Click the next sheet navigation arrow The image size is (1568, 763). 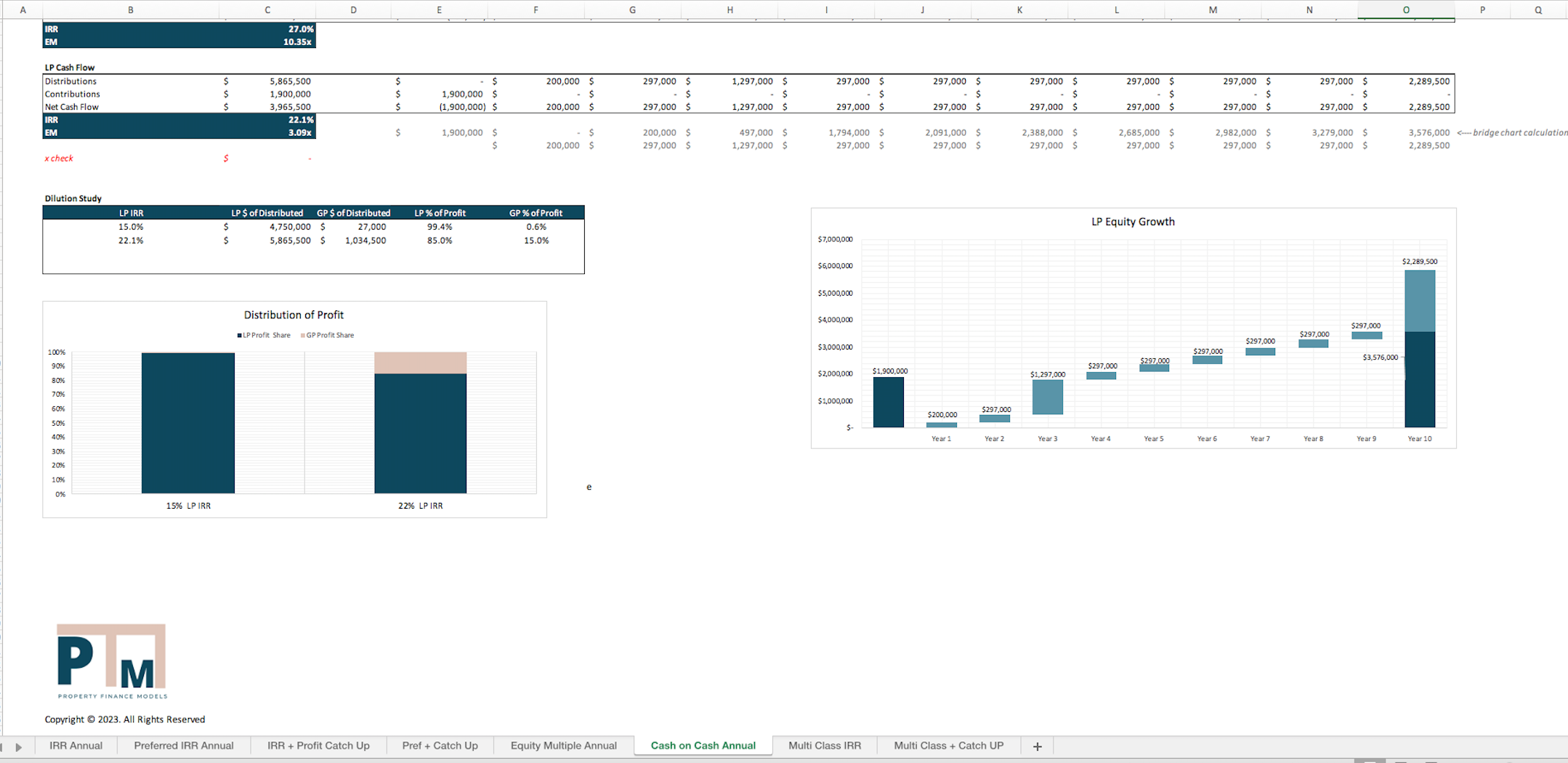point(18,746)
